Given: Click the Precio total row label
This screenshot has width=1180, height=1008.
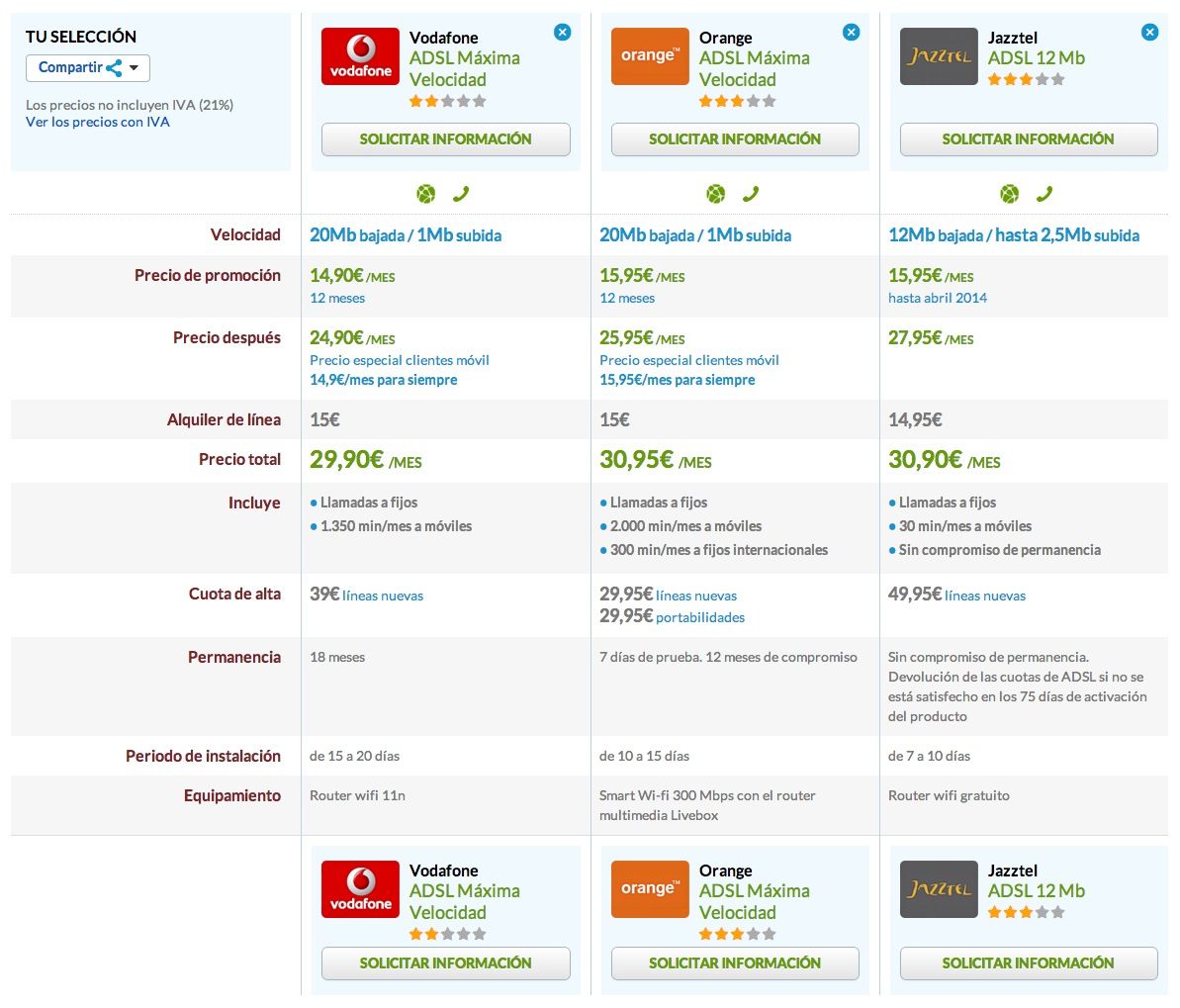Looking at the screenshot, I should tap(239, 459).
